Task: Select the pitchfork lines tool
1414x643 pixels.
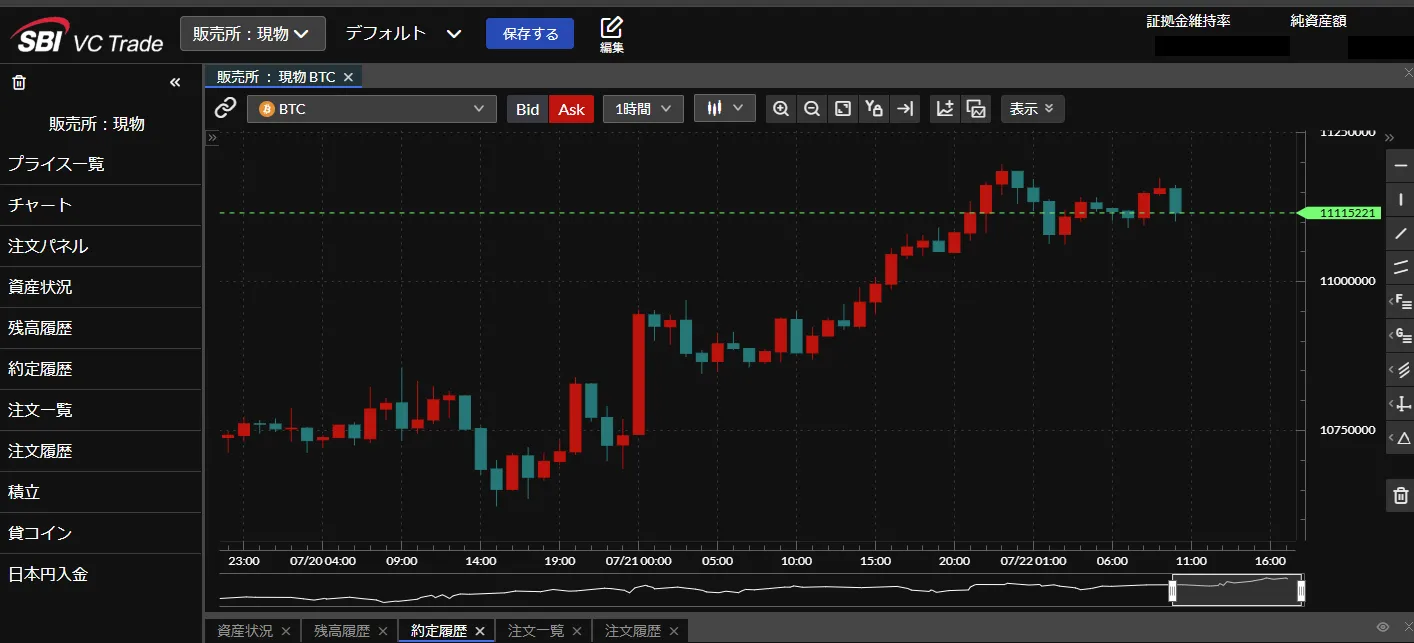Action: 1404,369
